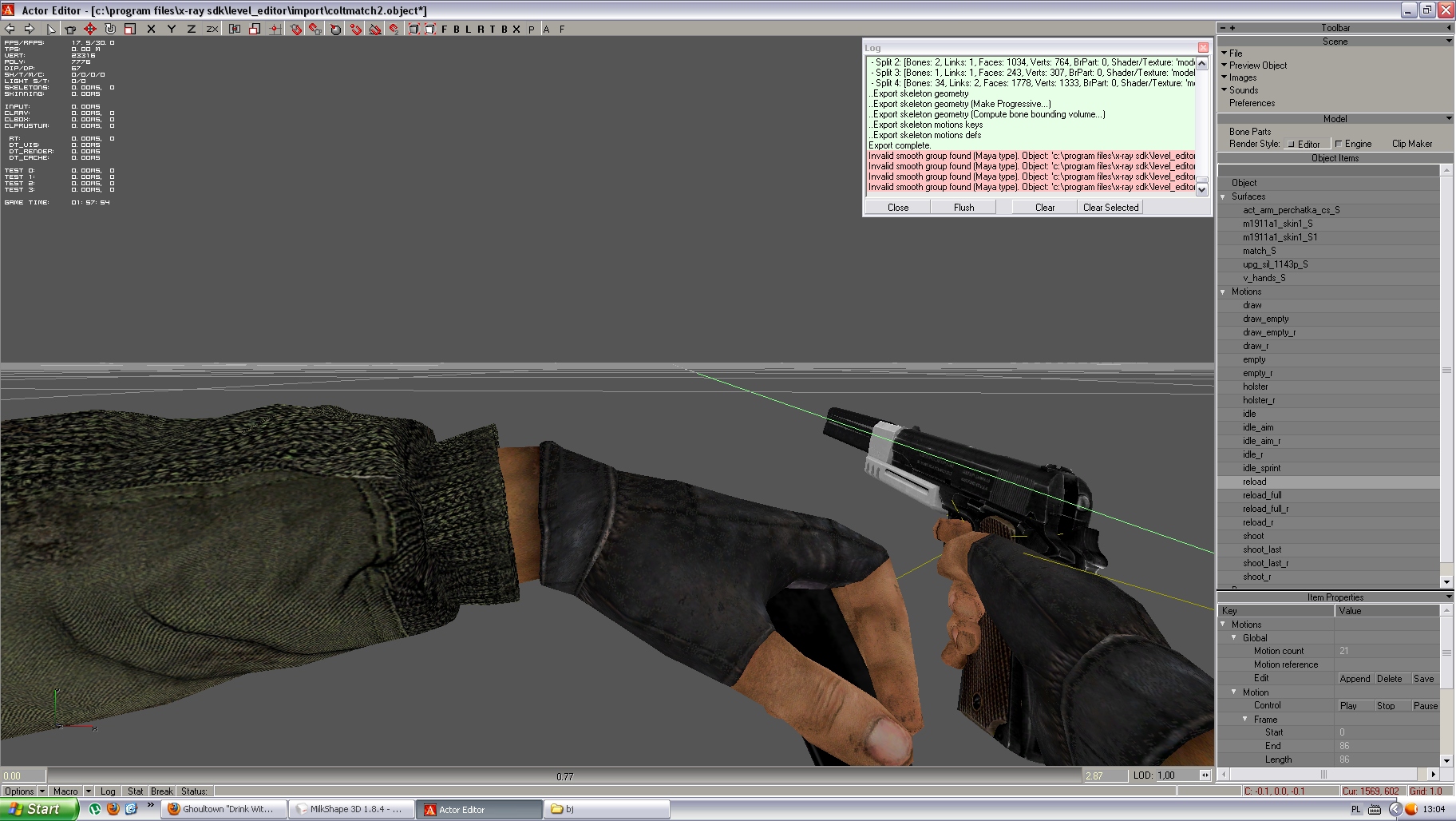Click the Zoom Extents cube icon
The height and width of the screenshot is (821, 1456).
pos(413,29)
